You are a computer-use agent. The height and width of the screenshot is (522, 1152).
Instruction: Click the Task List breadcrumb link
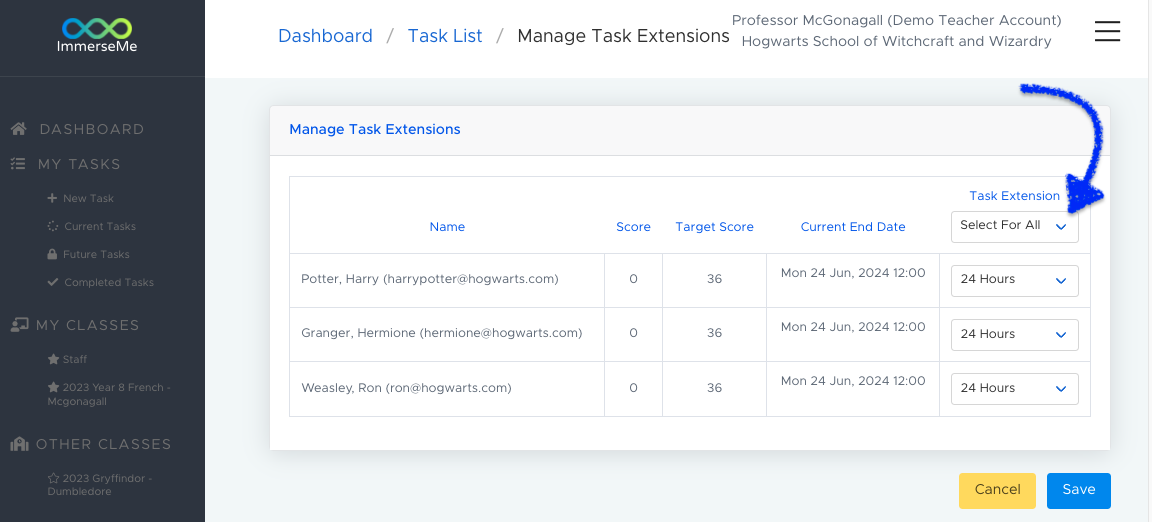click(445, 35)
